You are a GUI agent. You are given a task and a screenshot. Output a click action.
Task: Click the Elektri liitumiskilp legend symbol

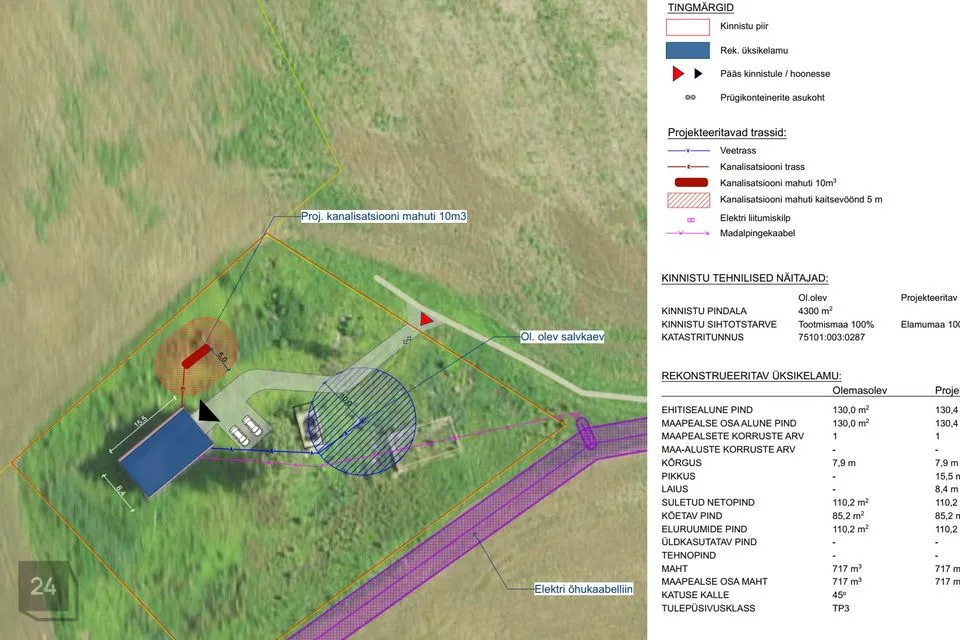pos(691,219)
